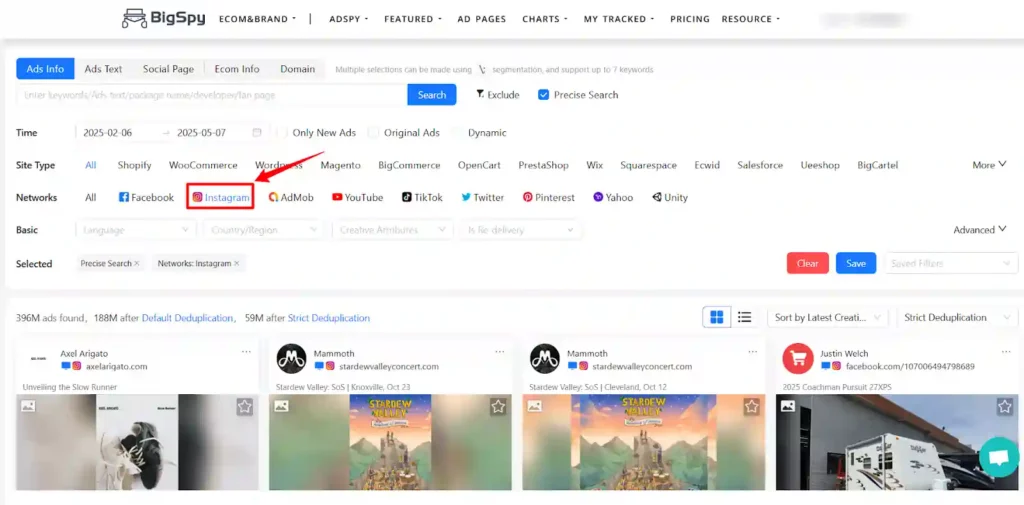1024x505 pixels.
Task: Switch to the Ecom Info tab
Action: click(x=237, y=69)
